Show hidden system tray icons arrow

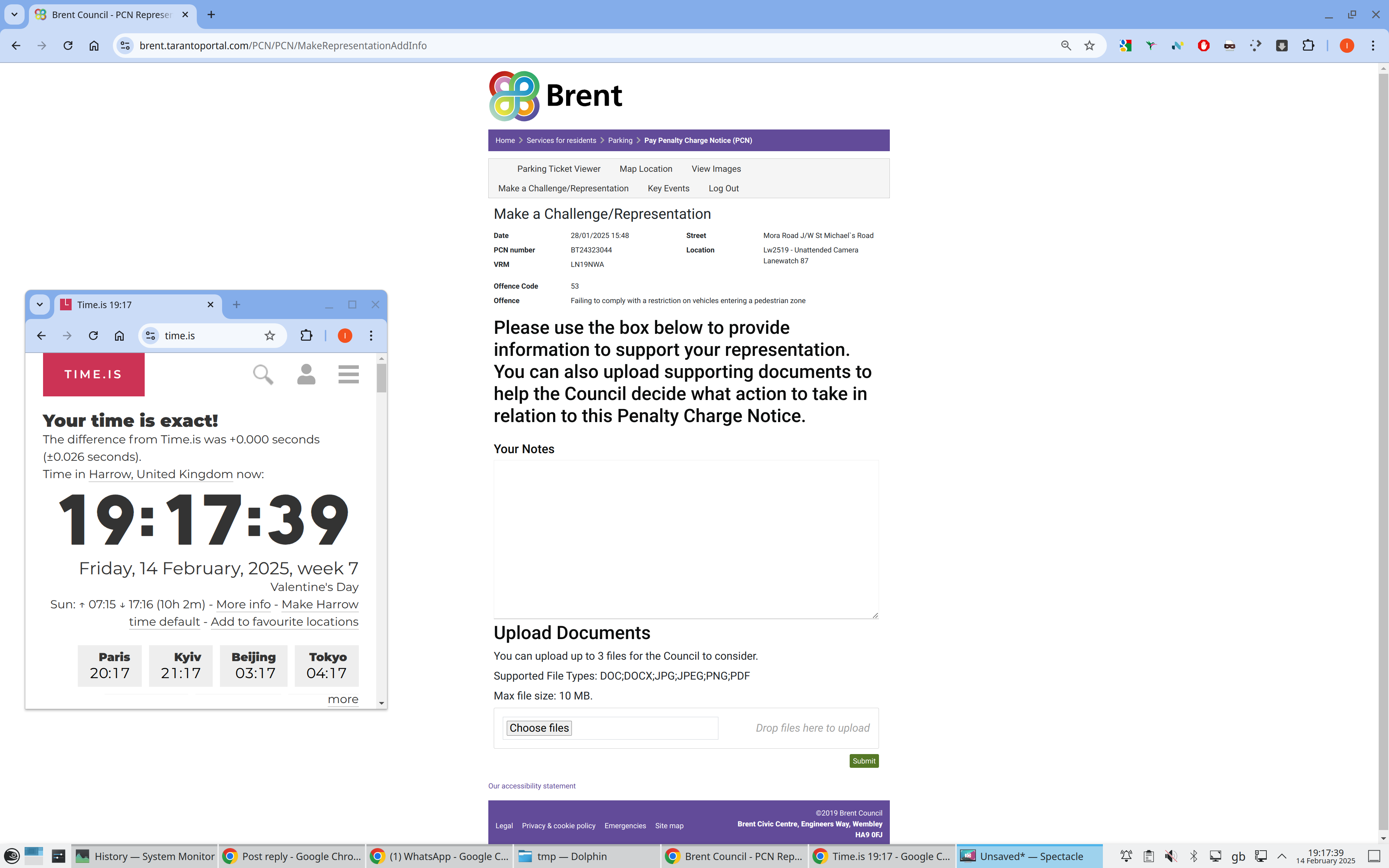1282,856
